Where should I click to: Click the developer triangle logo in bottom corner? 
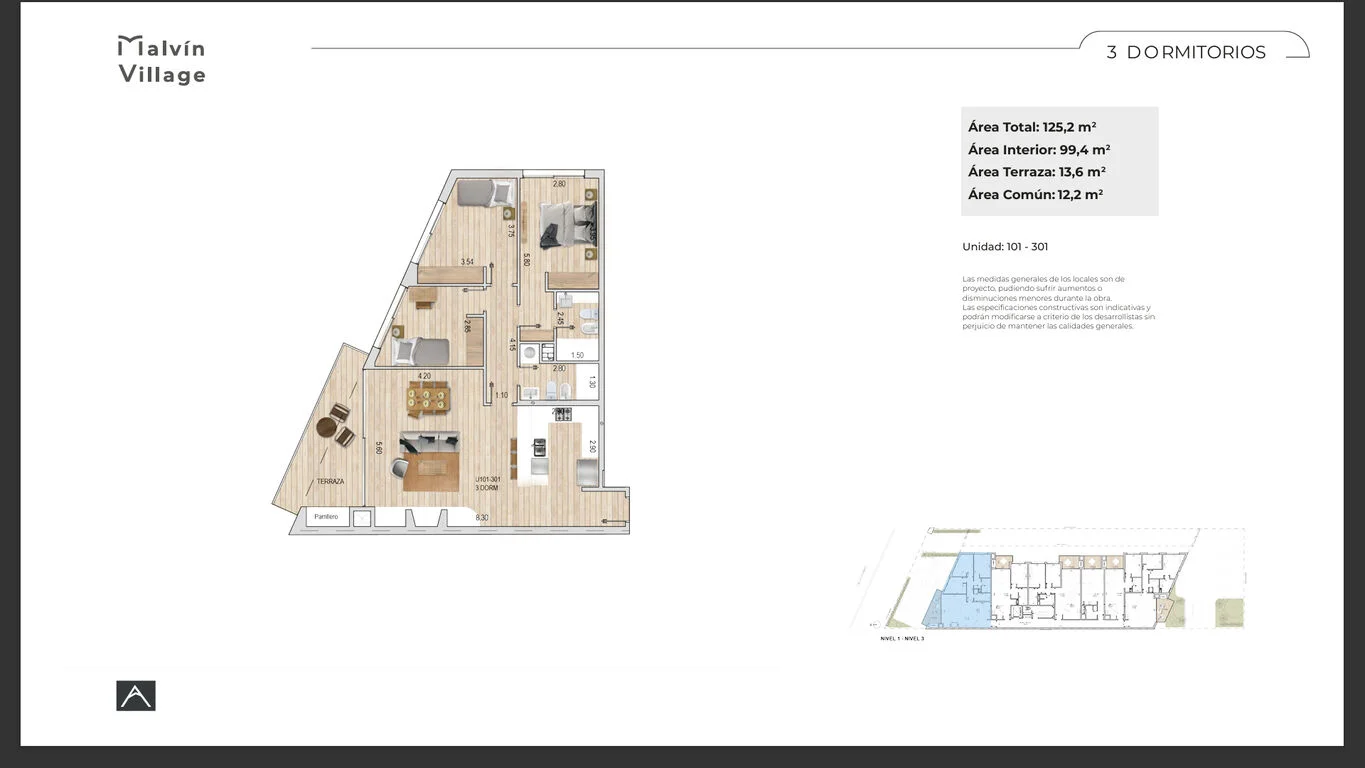(136, 695)
